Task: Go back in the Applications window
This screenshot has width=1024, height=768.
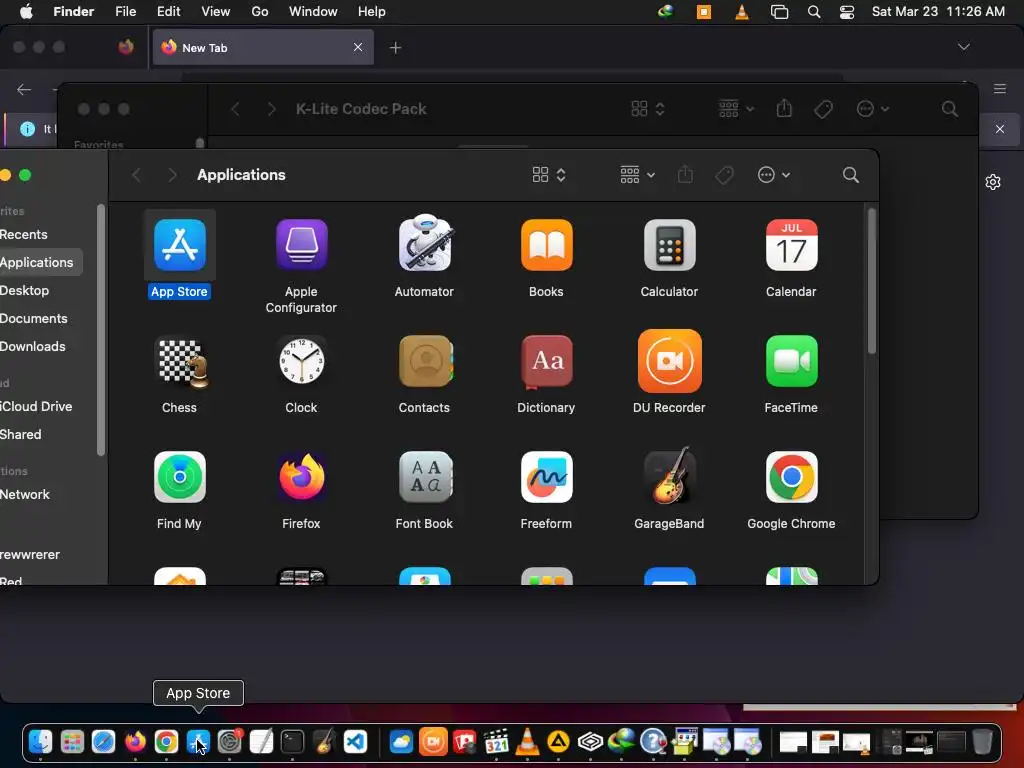Action: tap(136, 174)
